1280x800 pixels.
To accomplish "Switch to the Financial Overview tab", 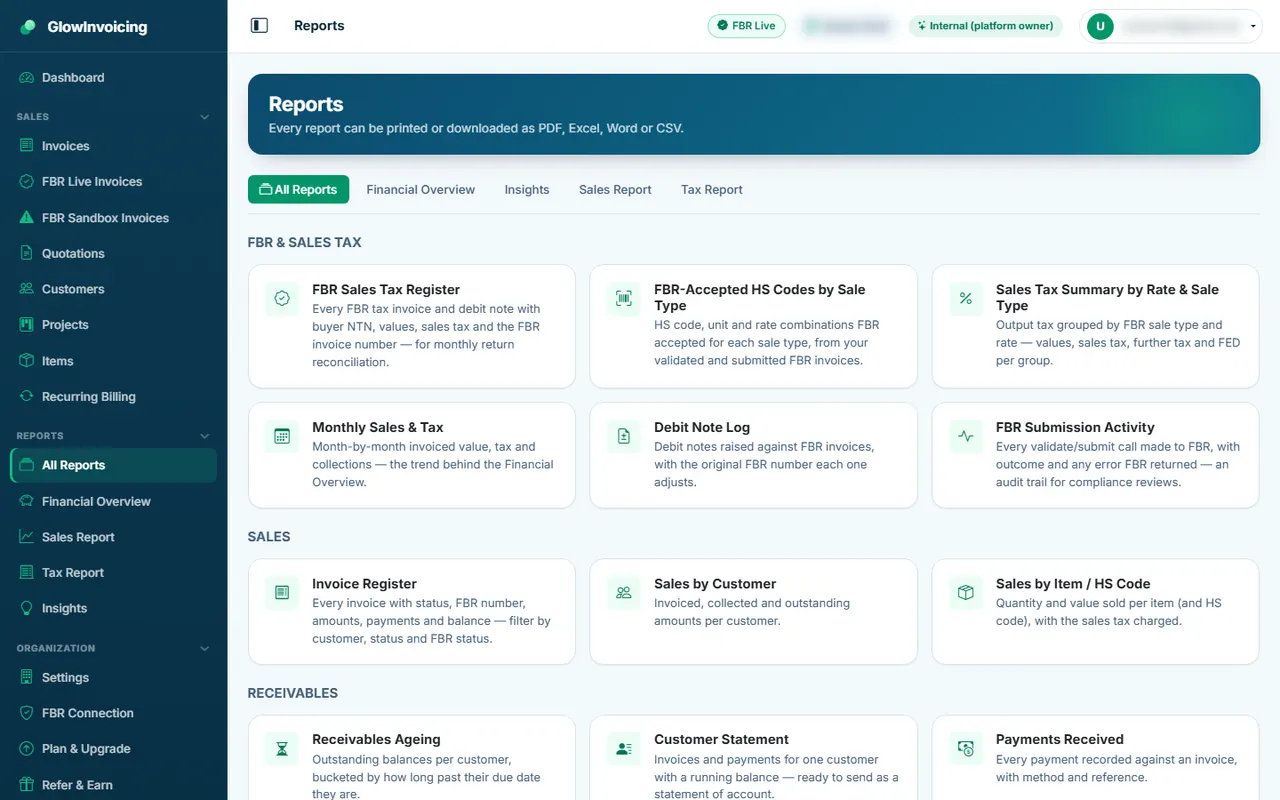I will 421,189.
